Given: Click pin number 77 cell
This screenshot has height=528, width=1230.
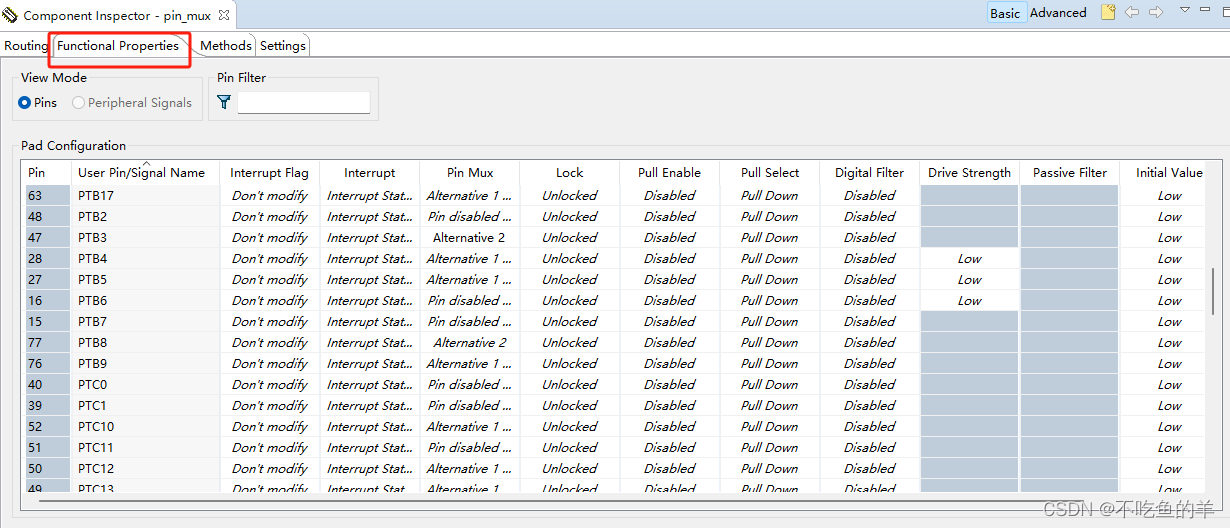Looking at the screenshot, I should pyautogui.click(x=47, y=342).
